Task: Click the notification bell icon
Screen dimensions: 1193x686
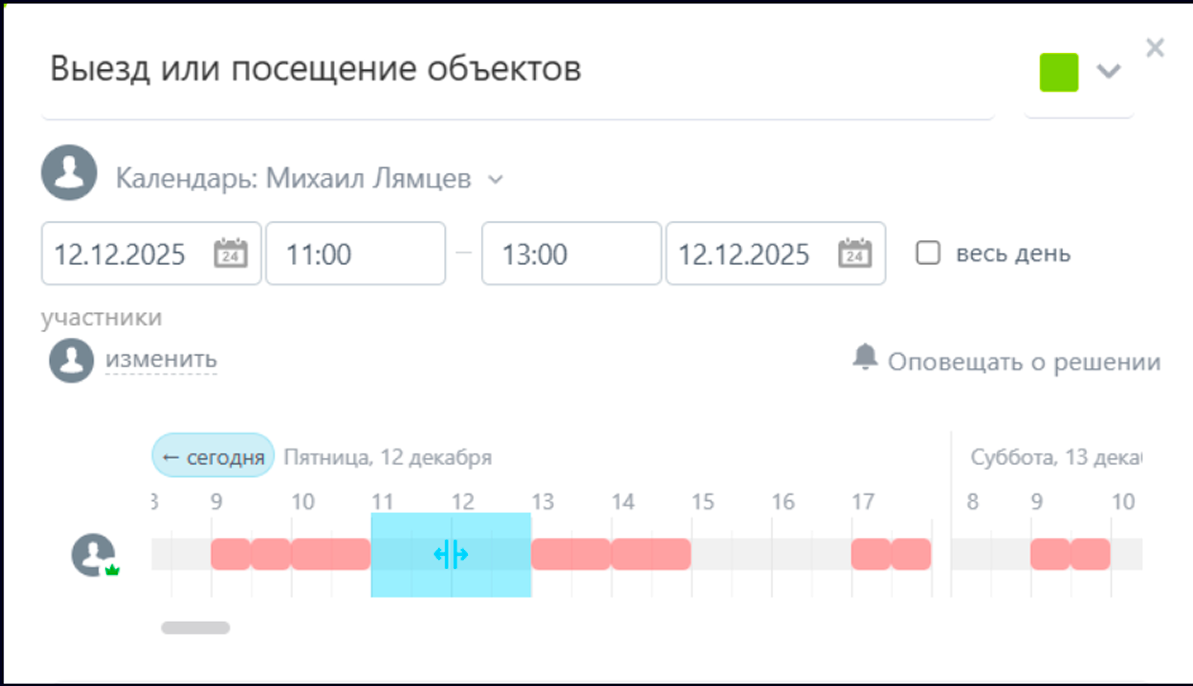Action: click(865, 357)
